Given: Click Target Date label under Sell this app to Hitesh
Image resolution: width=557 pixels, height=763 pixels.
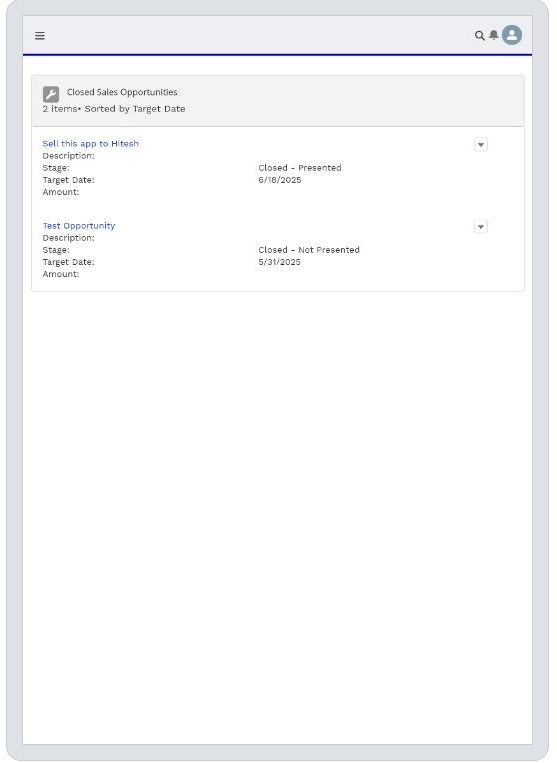Looking at the screenshot, I should pos(69,180).
